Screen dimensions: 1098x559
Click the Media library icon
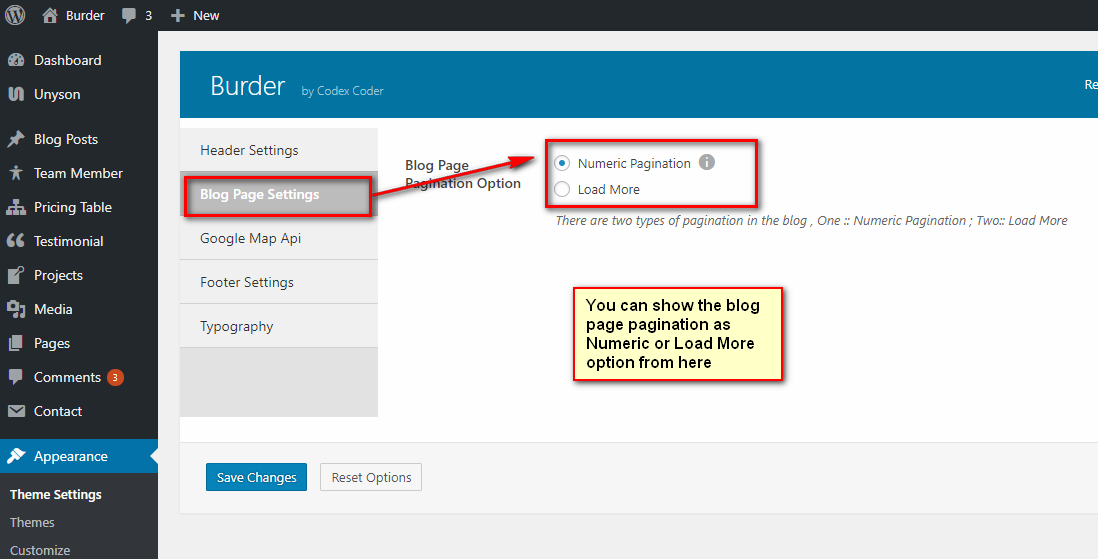point(16,309)
